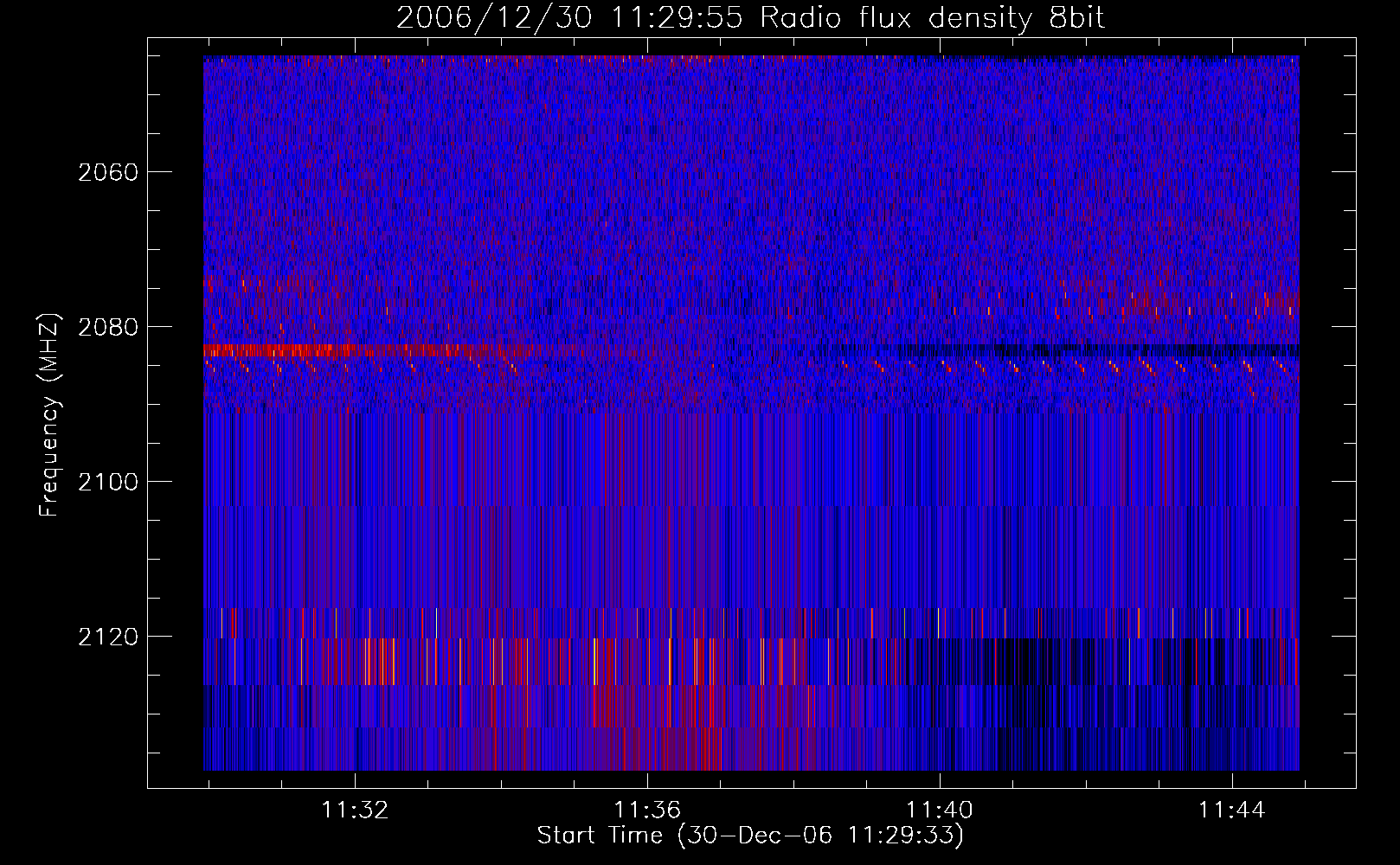The width and height of the screenshot is (1400, 865).
Task: Click the 11:40 time axis label
Action: click(x=940, y=811)
